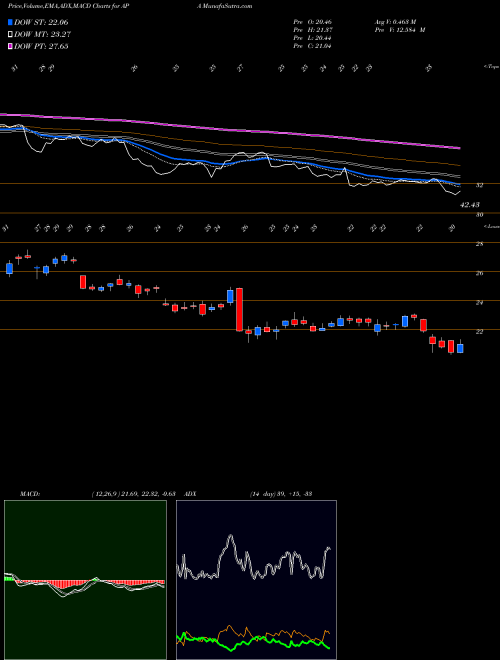Select the 'DOW ST: 22.06' legend text
Image resolution: width=500 pixels, height=660 pixels.
[41, 22]
